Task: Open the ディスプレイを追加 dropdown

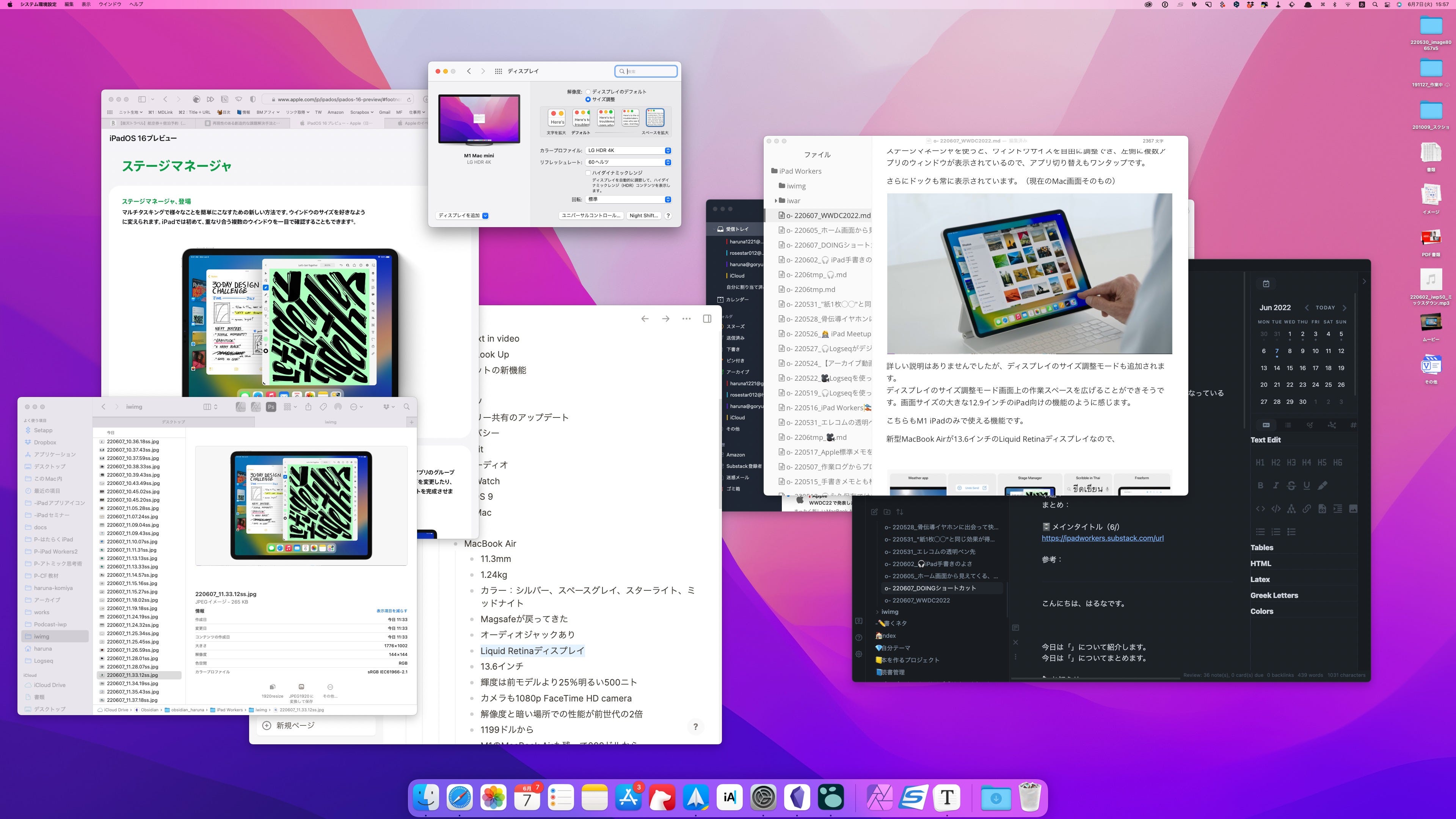Action: (x=462, y=215)
